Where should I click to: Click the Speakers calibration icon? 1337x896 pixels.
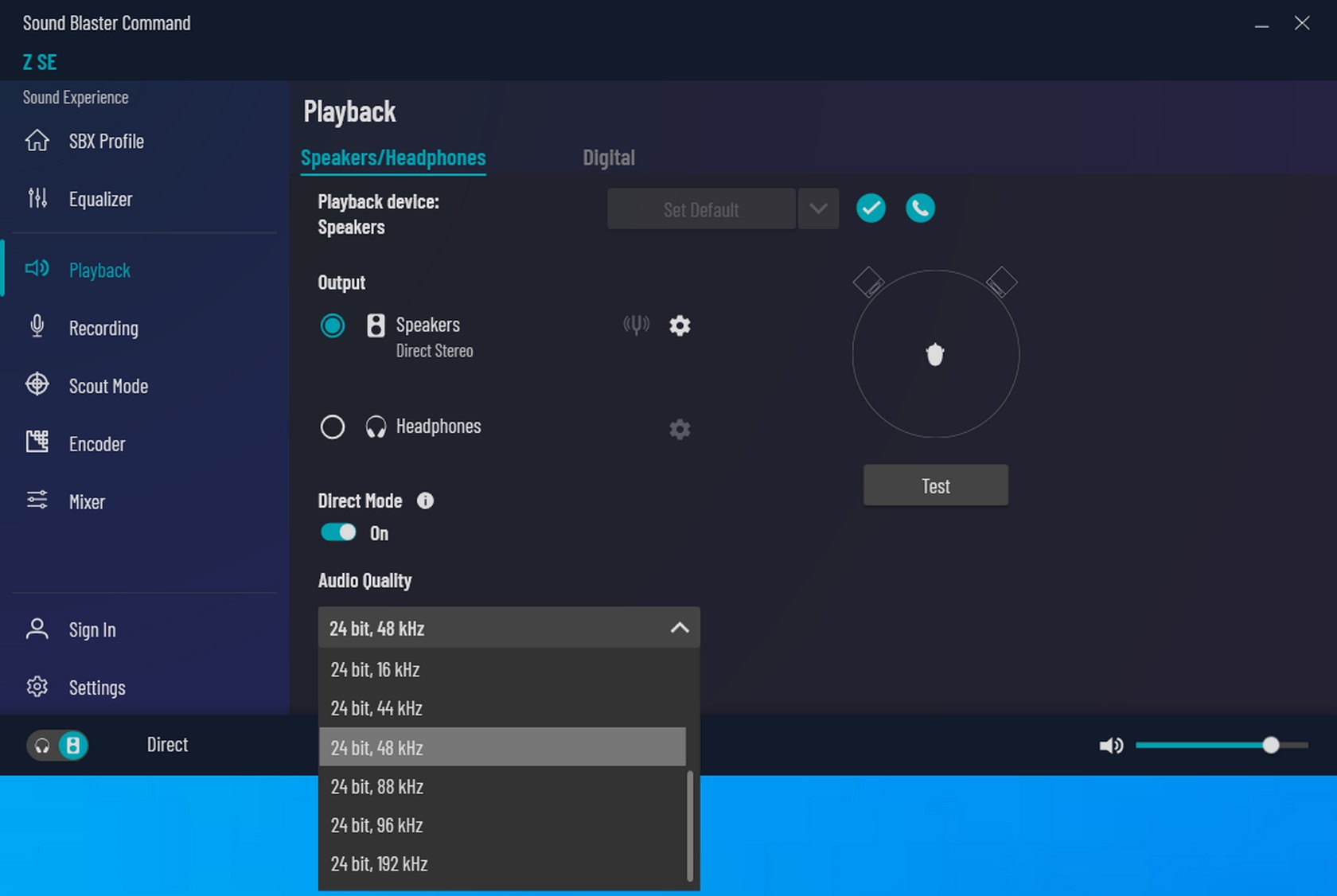pos(637,325)
